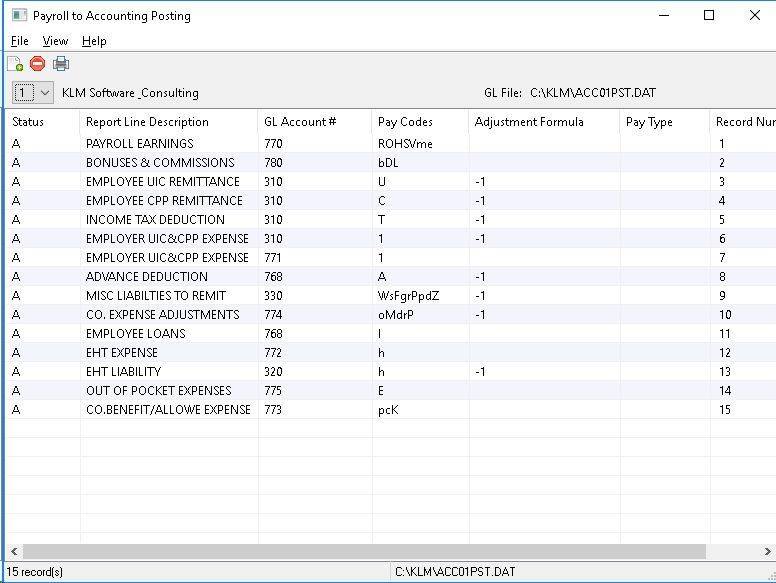Image resolution: width=776 pixels, height=583 pixels.
Task: Click the horizontal scrollbar thumb
Action: tap(364, 551)
